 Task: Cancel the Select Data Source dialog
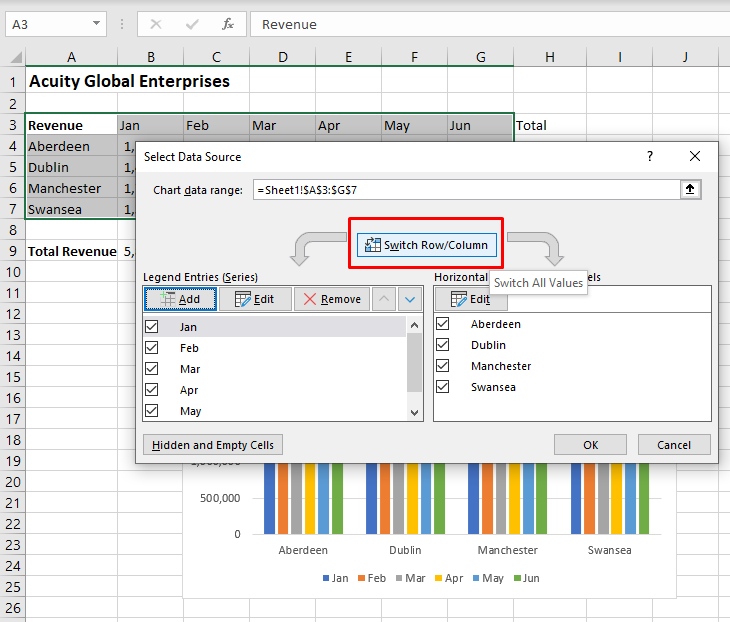pyautogui.click(x=674, y=445)
